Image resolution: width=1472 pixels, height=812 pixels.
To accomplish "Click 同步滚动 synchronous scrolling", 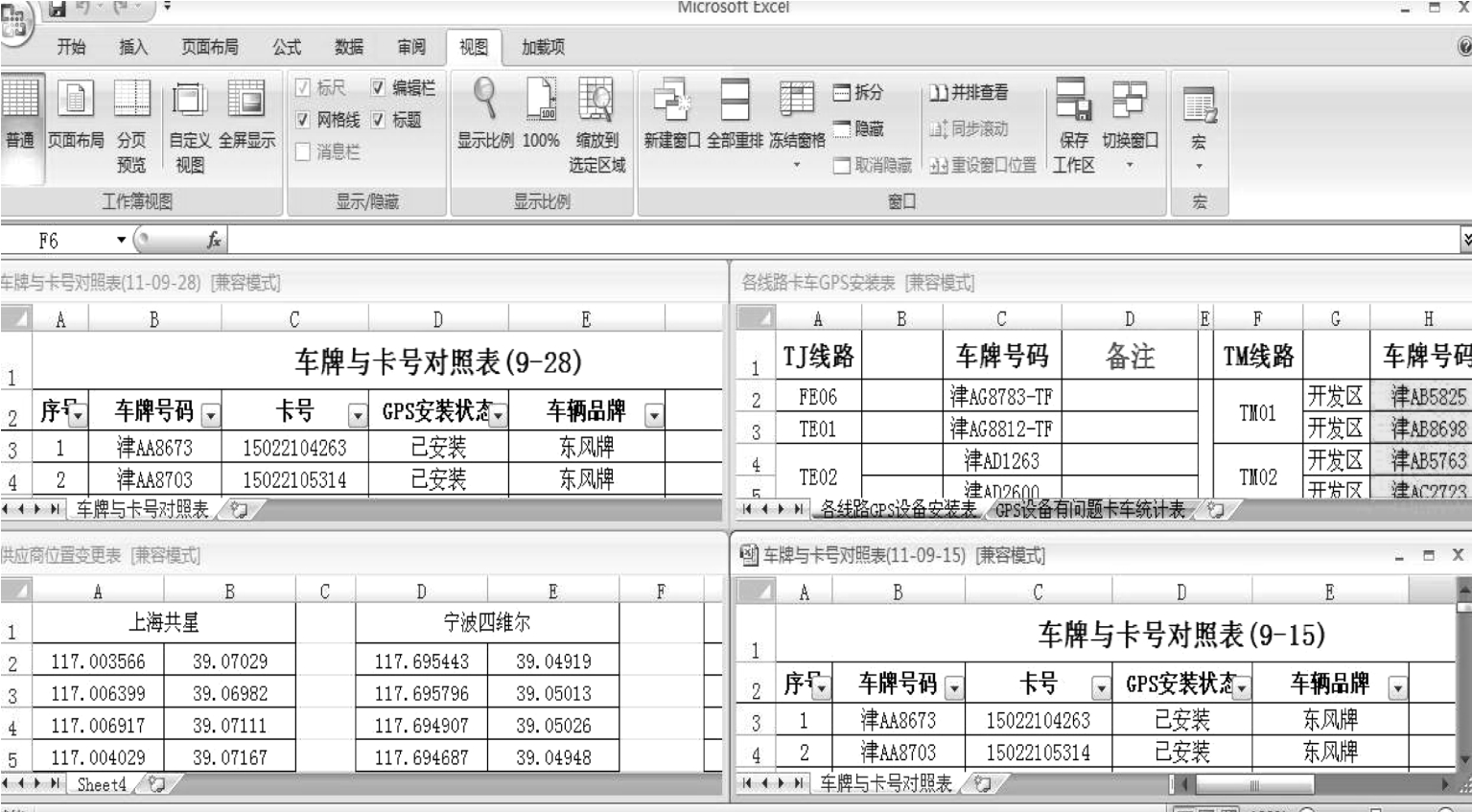I will (969, 128).
